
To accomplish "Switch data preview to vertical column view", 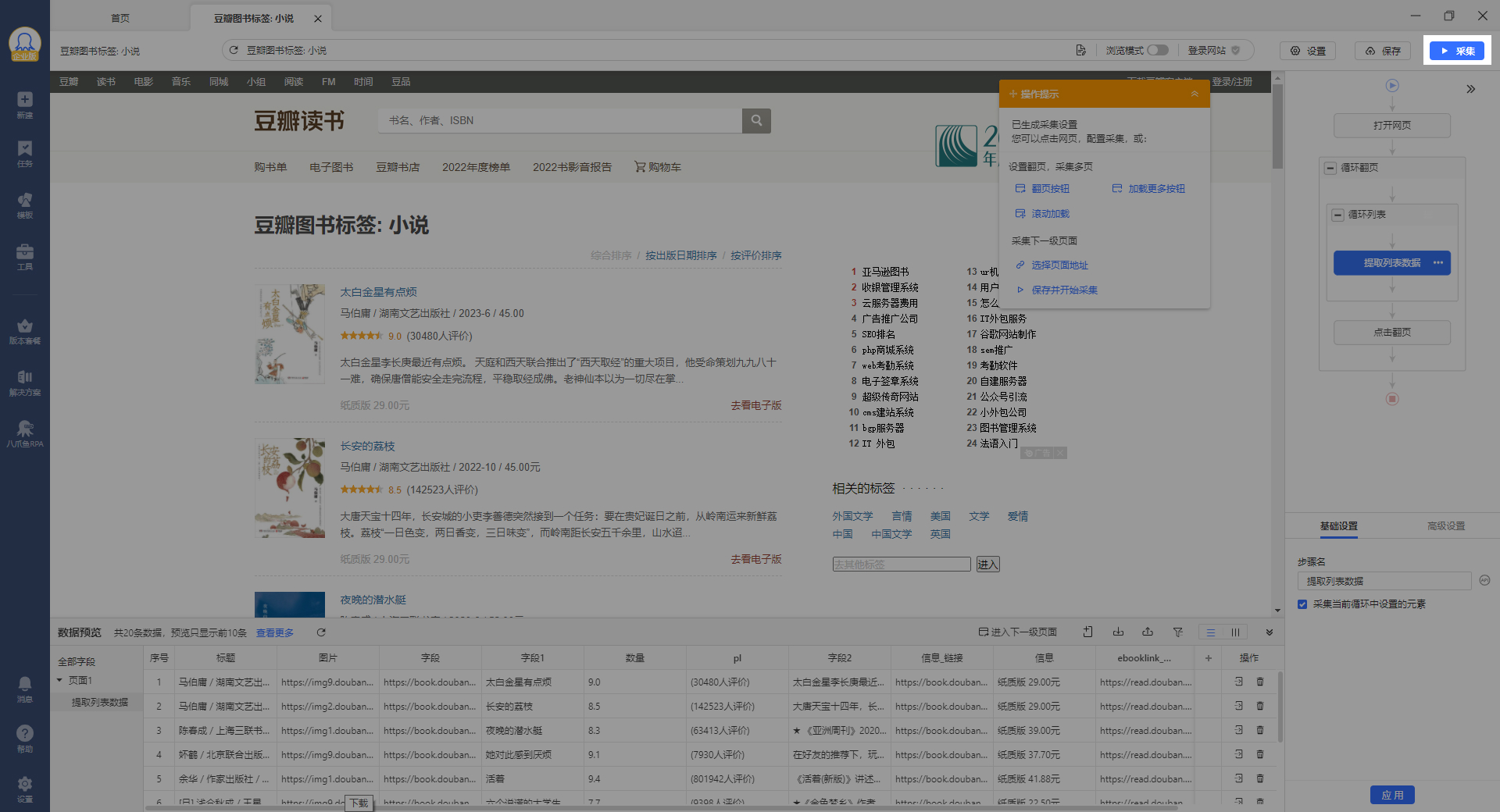I will click(1235, 632).
